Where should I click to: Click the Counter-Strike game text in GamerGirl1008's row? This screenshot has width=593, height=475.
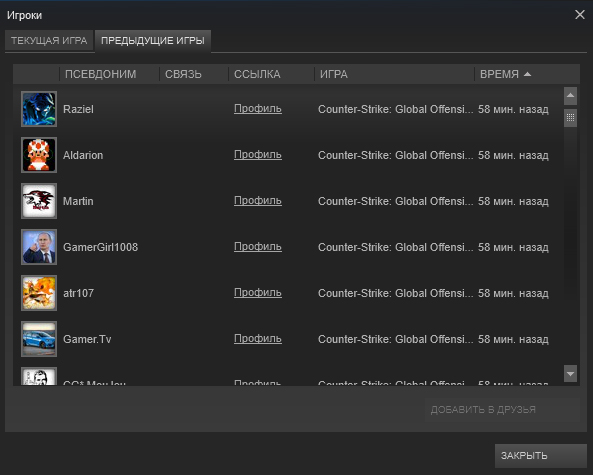coord(396,247)
